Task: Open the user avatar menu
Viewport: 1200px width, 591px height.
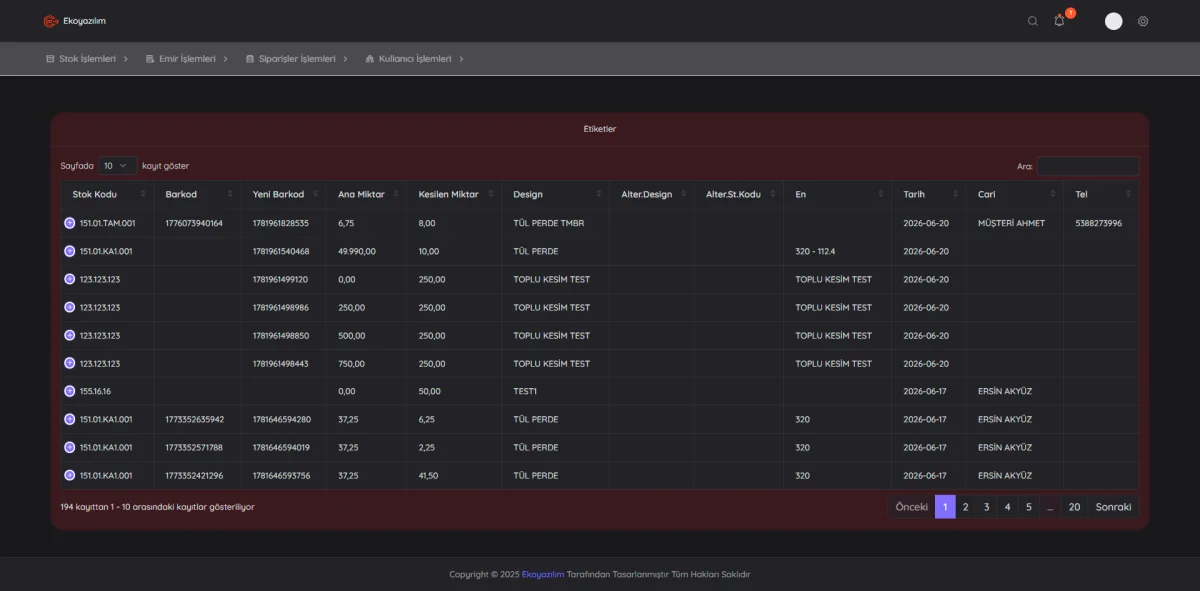Action: (x=1113, y=21)
